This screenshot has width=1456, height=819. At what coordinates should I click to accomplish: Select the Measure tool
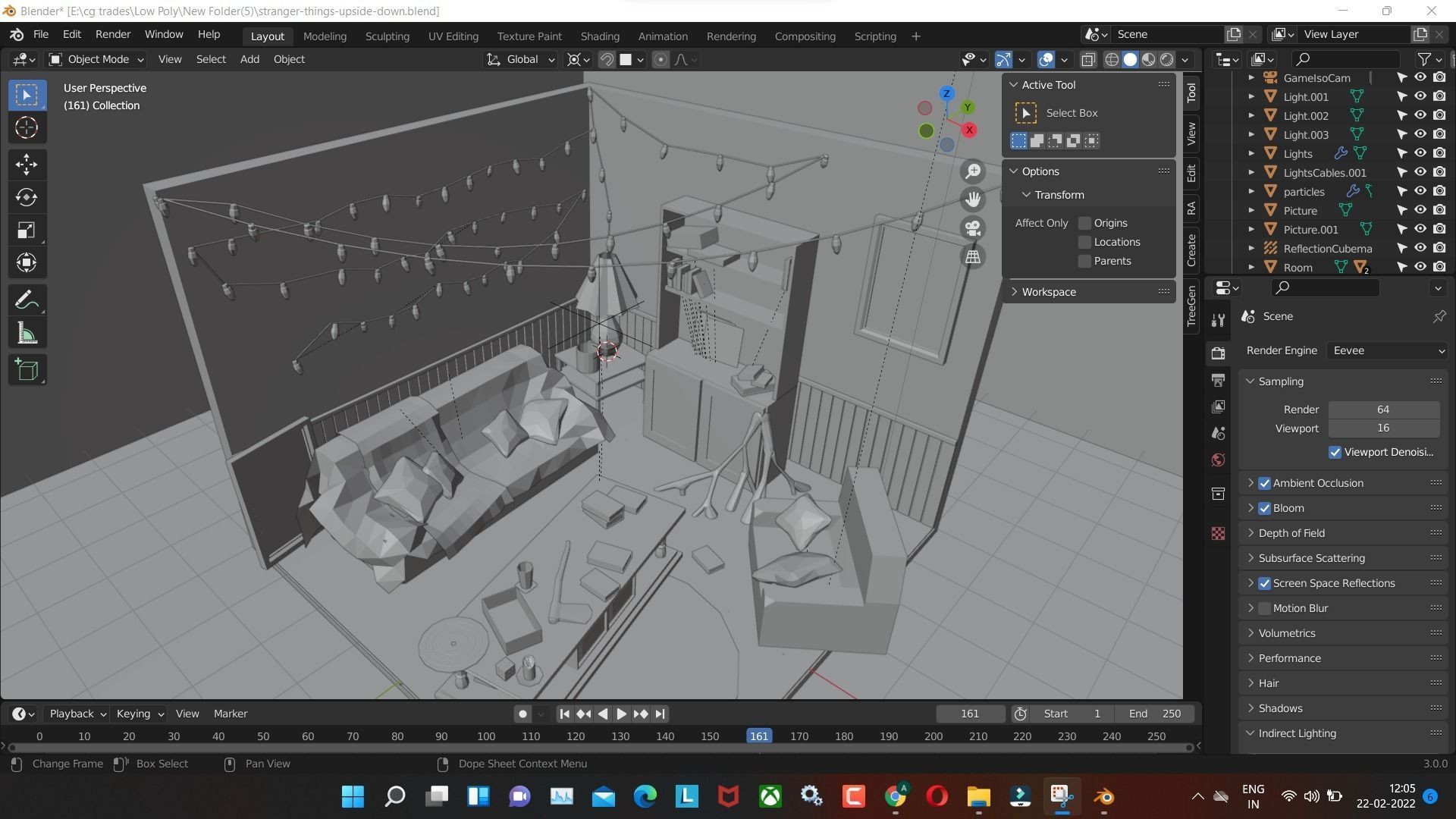click(27, 333)
